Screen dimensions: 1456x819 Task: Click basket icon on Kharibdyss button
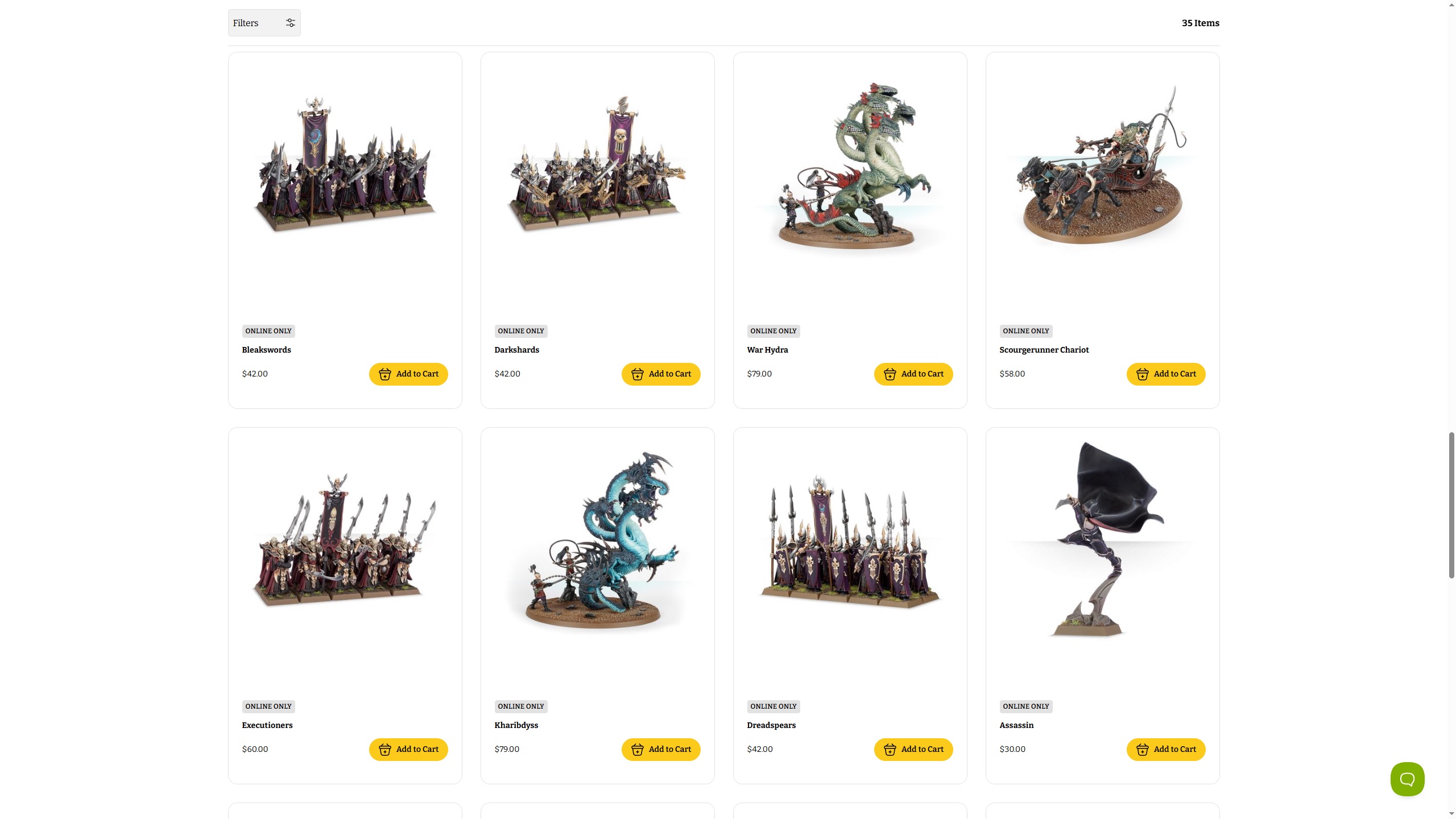[x=638, y=750]
